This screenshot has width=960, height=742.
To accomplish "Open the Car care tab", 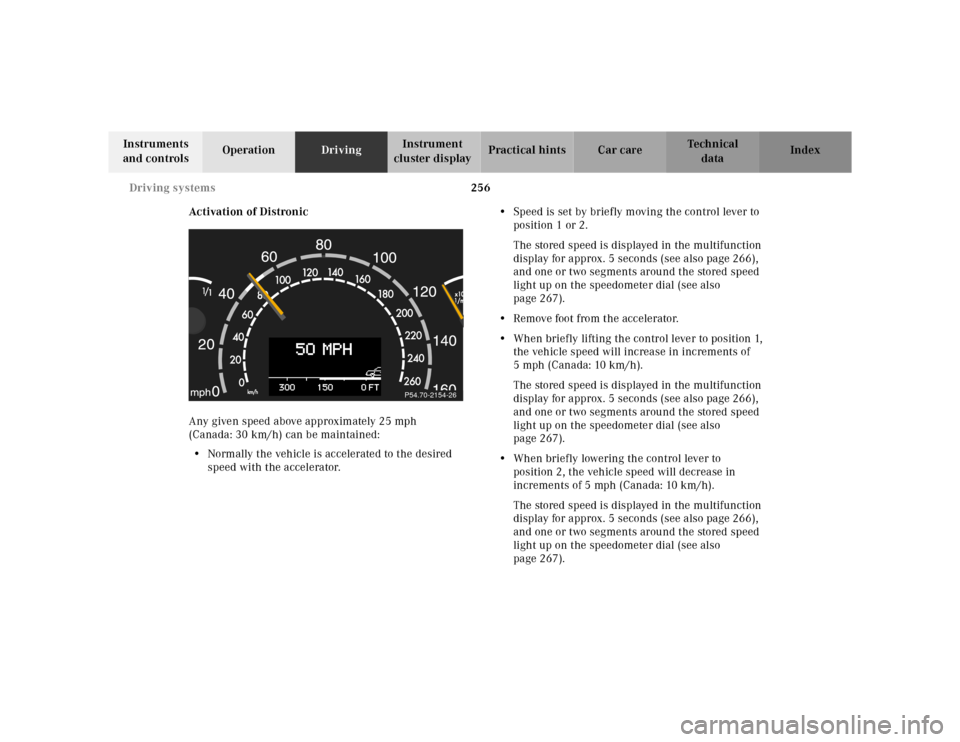I will coord(620,151).
